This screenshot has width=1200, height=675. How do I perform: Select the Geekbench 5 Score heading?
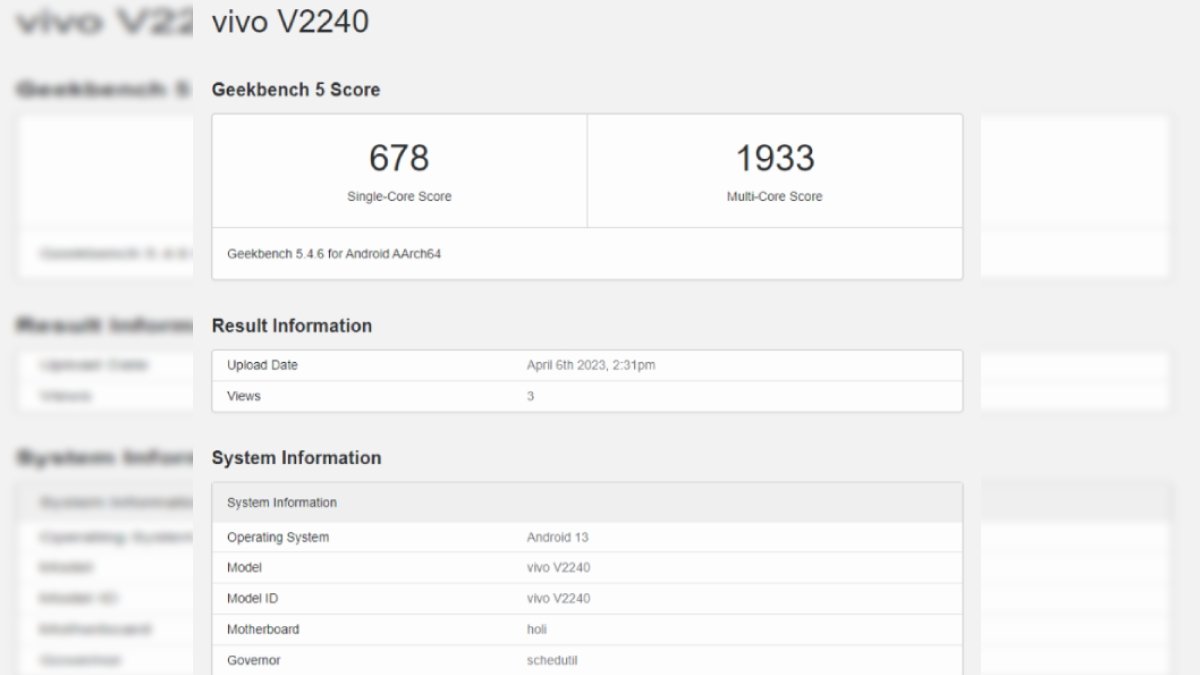(x=296, y=89)
